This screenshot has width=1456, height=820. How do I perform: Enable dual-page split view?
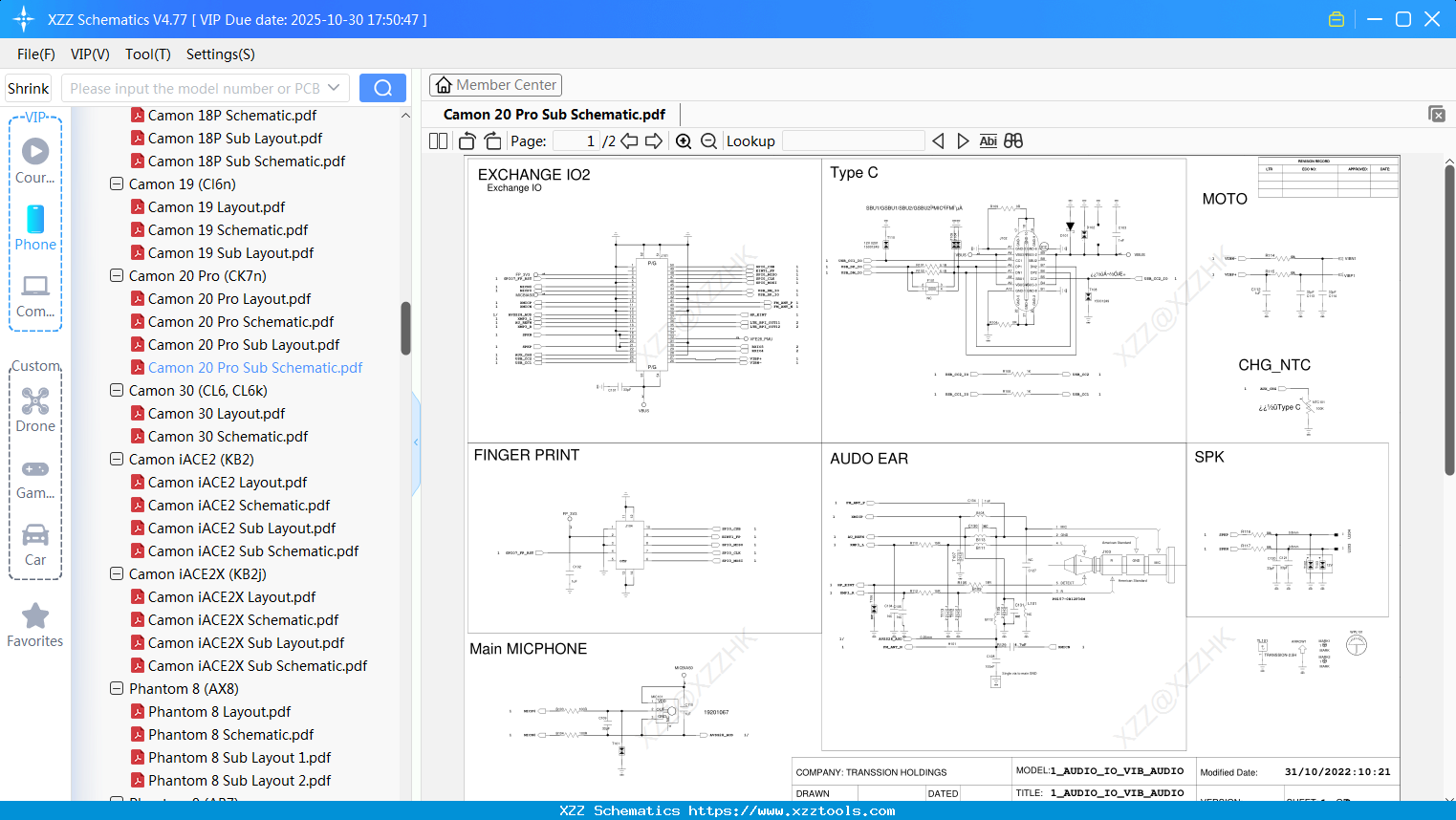point(437,140)
